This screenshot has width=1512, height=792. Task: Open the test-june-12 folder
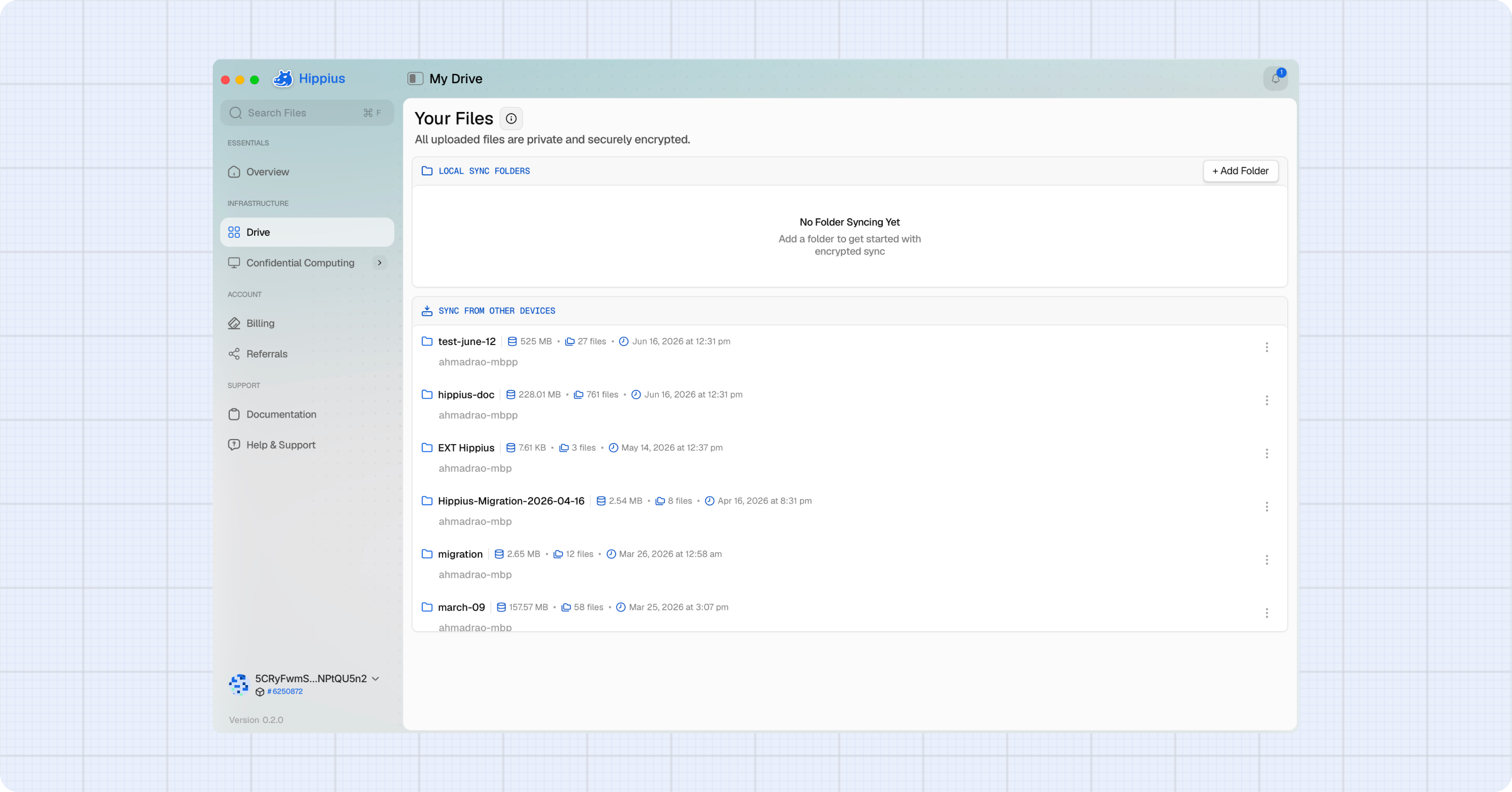(467, 342)
